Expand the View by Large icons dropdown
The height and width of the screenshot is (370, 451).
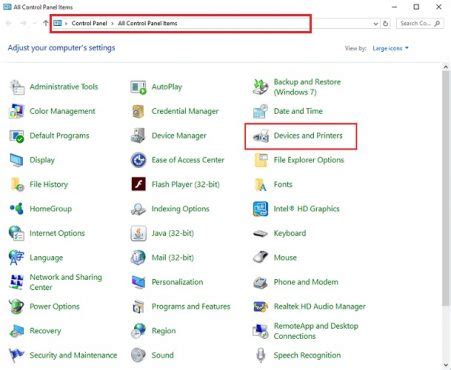tap(390, 48)
